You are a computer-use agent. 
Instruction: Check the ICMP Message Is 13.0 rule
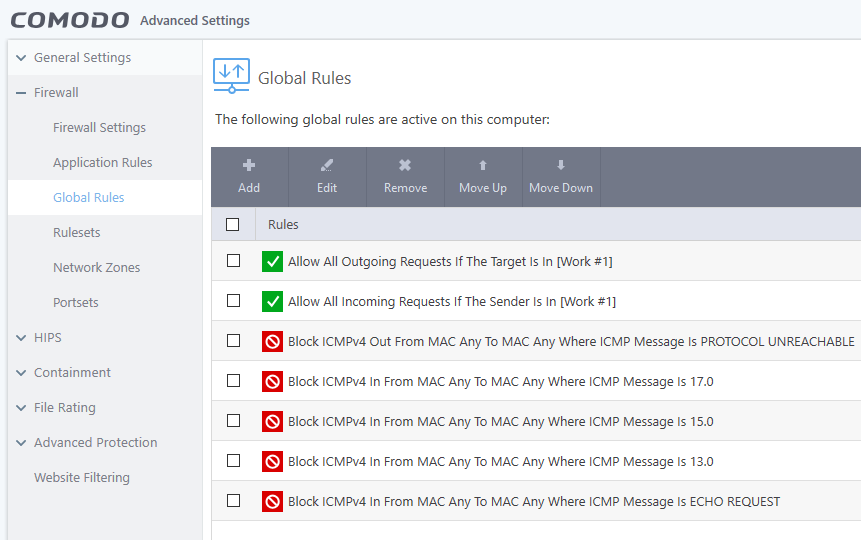point(233,460)
